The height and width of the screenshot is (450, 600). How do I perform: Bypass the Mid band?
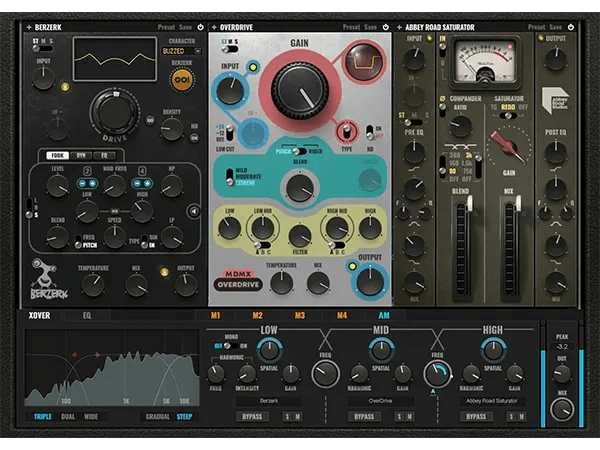pyautogui.click(x=364, y=417)
